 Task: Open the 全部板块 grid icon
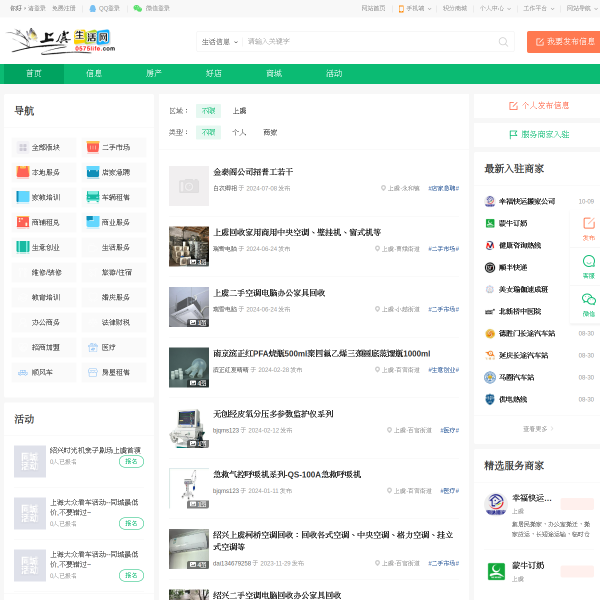pyautogui.click(x=23, y=147)
